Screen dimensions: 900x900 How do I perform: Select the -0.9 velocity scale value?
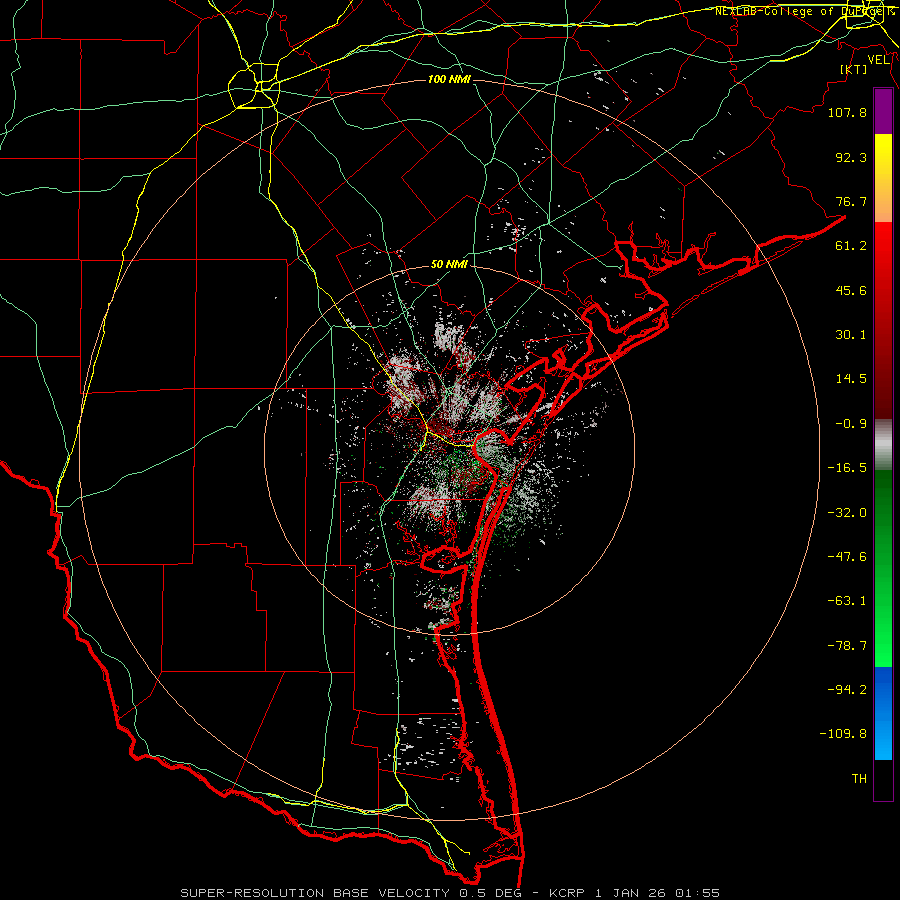[851, 424]
